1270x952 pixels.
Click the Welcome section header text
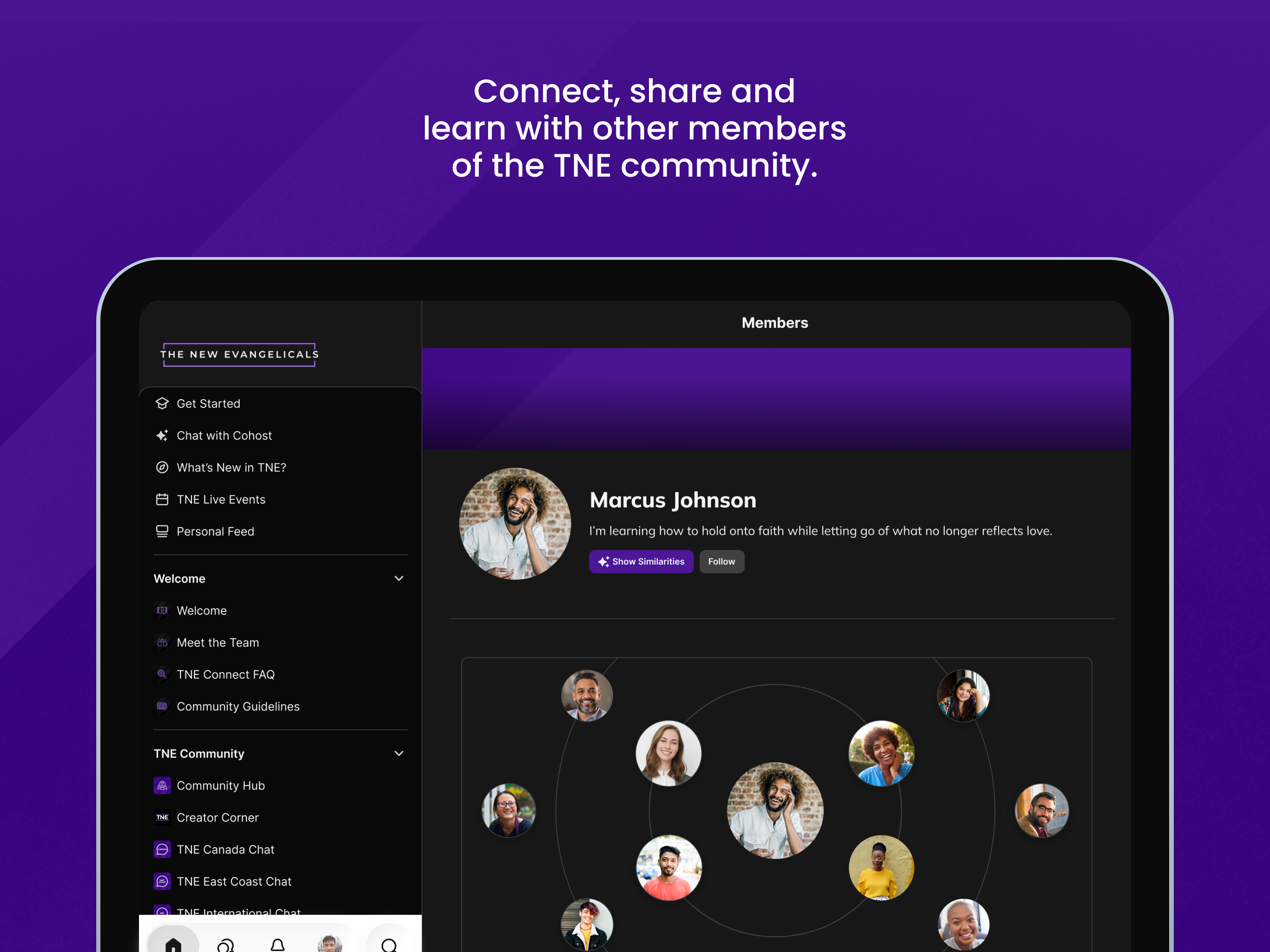tap(180, 579)
